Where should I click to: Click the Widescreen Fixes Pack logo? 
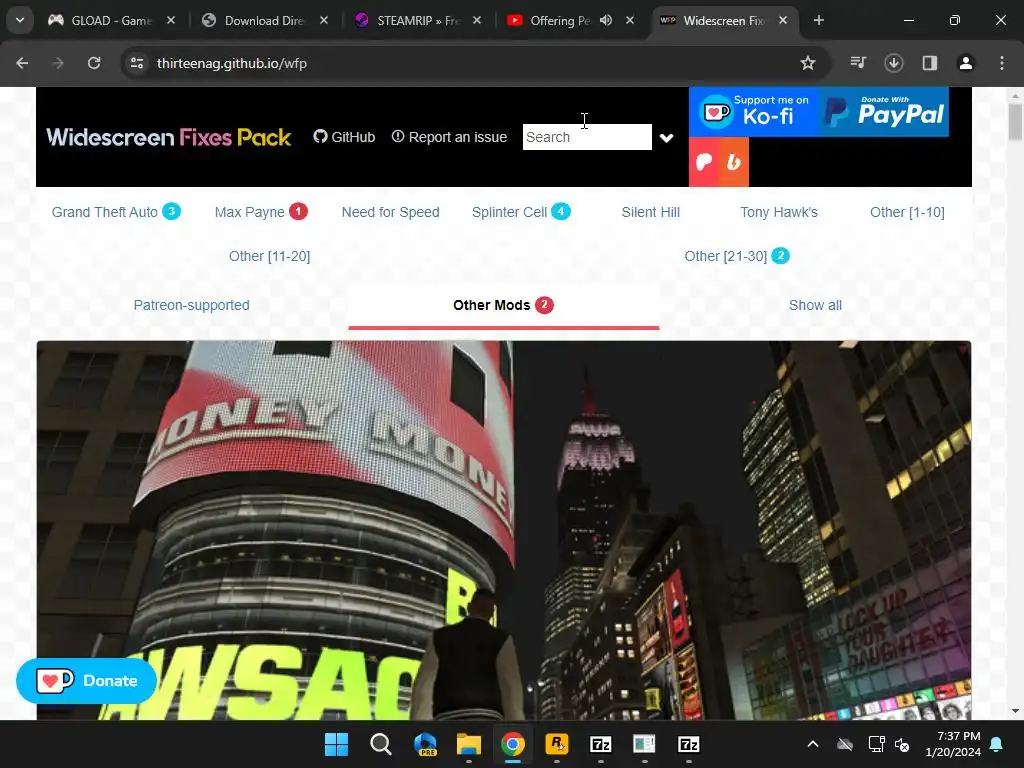pos(168,137)
